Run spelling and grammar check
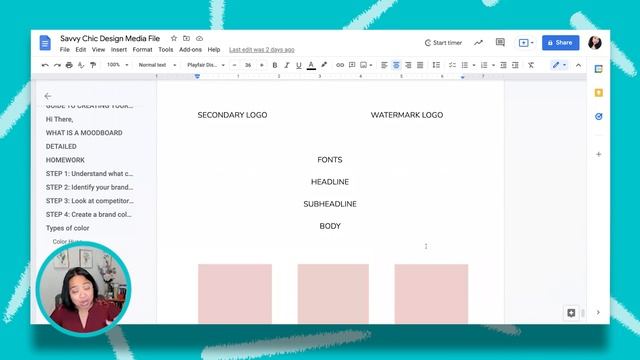The image size is (640, 360). point(81,65)
